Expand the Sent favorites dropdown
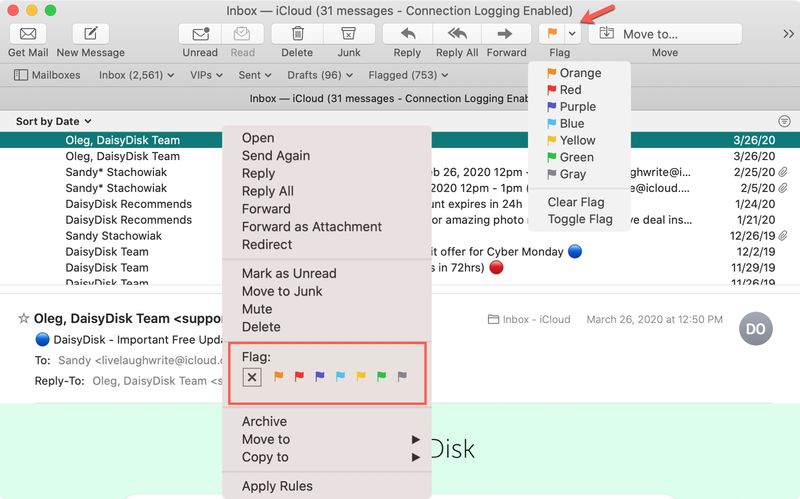Viewport: 800px width, 499px height. [x=255, y=75]
